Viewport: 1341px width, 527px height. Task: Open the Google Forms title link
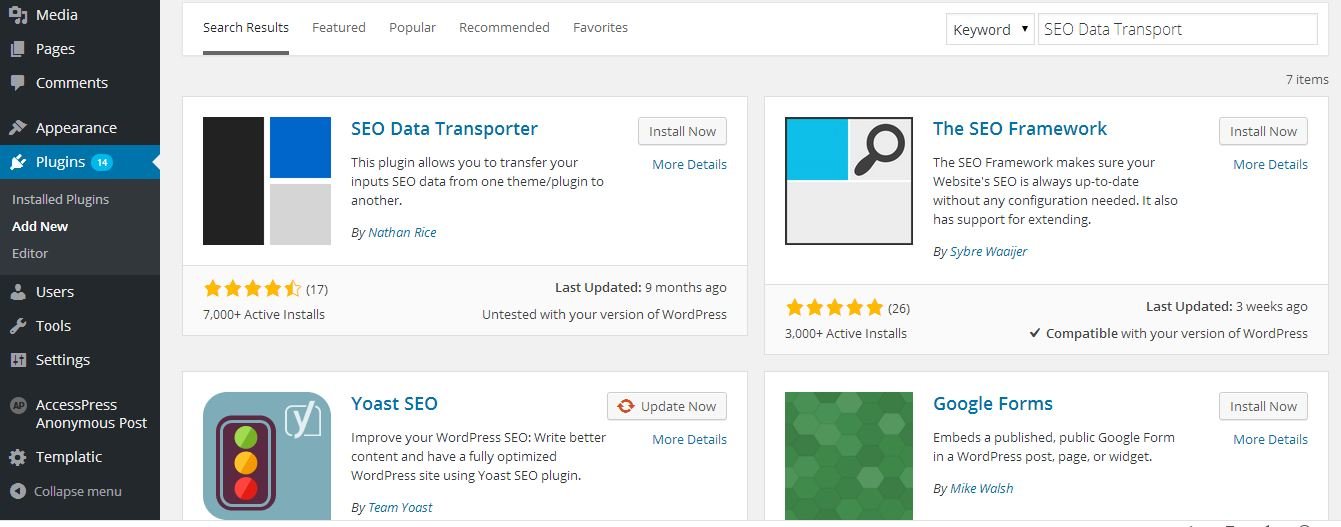[993, 403]
